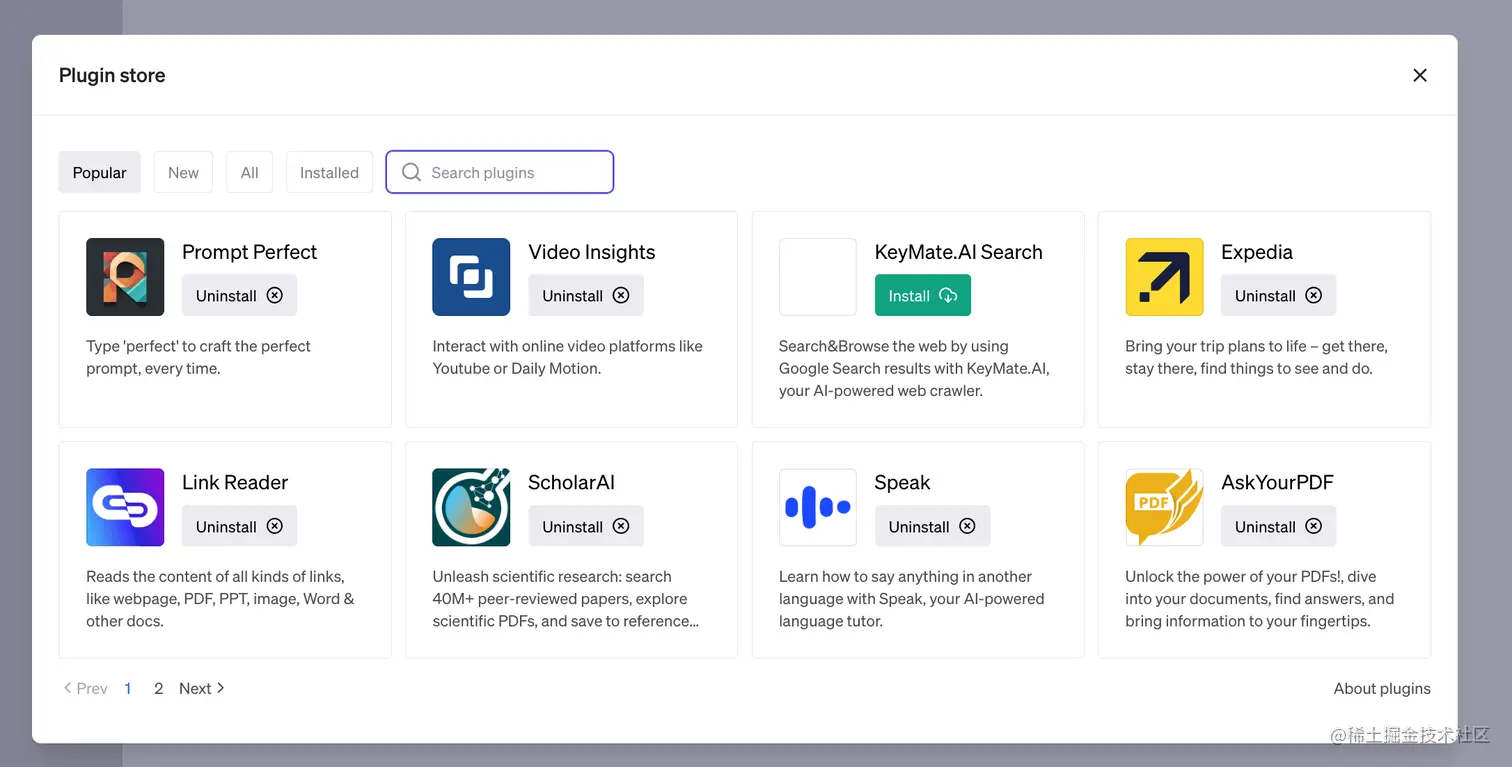This screenshot has width=1512, height=767.
Task: Click the 'Unlock the power of your PDFs' description
Action: (x=1259, y=598)
